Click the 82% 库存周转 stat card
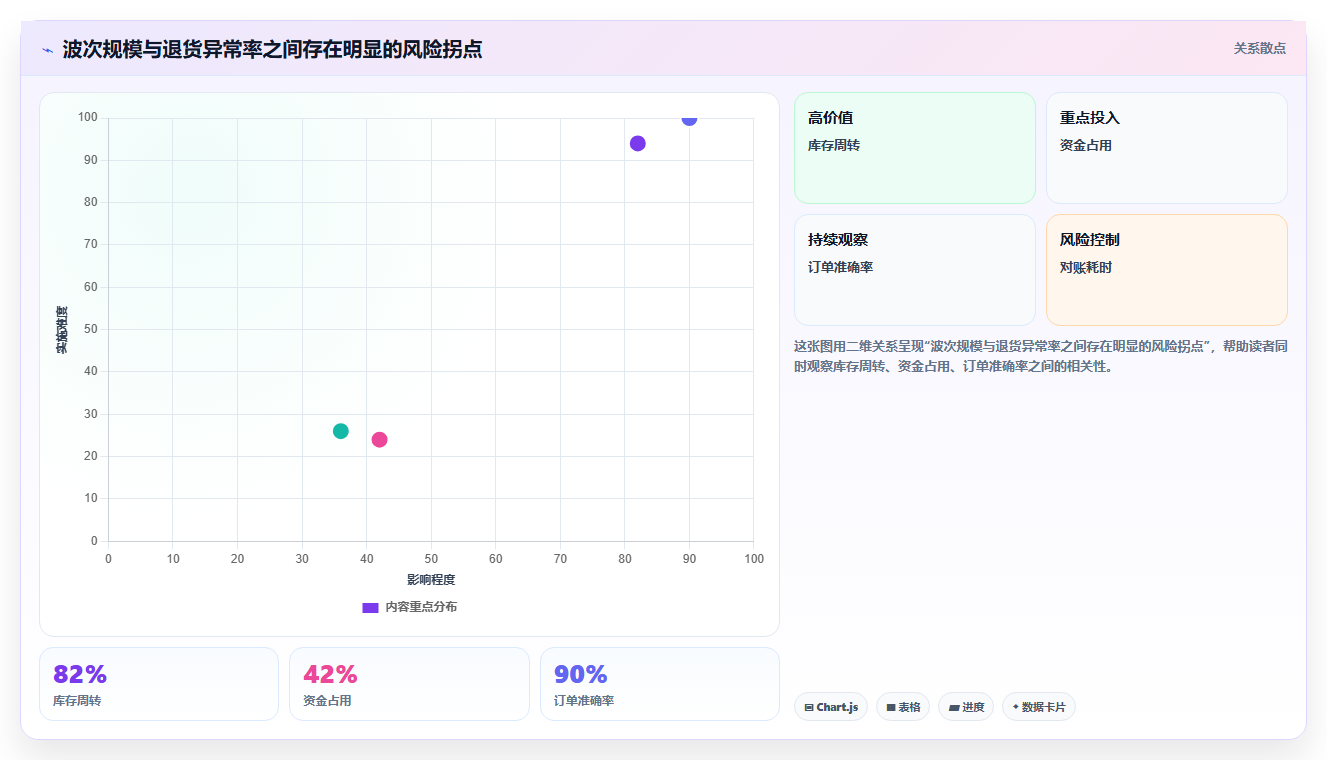Viewport: 1327px width, 760px height. [159, 684]
